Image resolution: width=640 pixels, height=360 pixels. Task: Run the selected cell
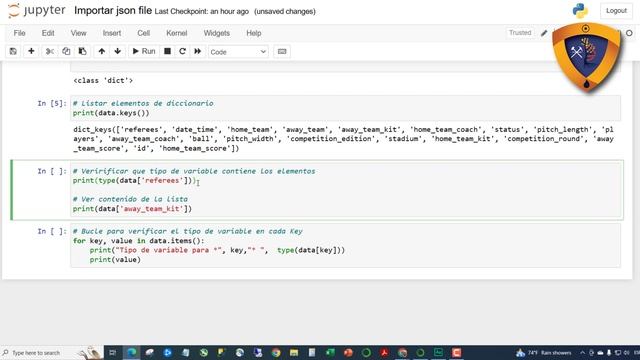[x=144, y=51]
